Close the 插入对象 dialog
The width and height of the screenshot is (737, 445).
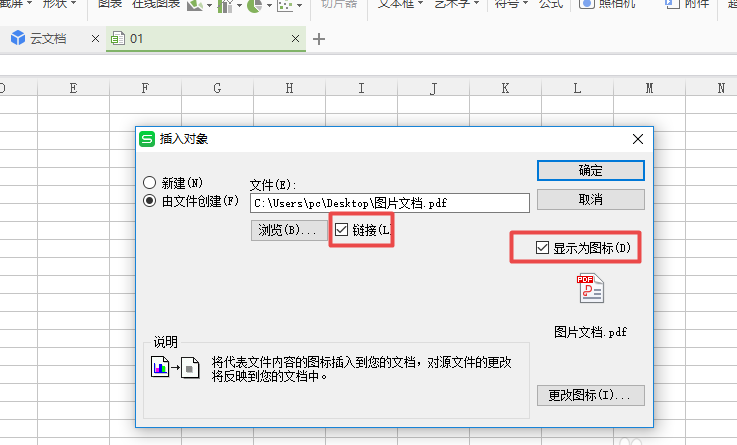pos(638,139)
